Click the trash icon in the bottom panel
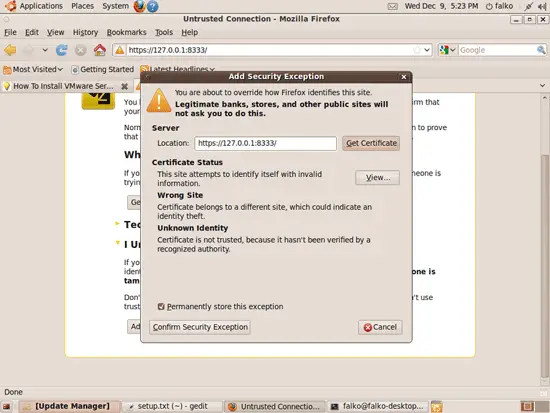Viewport: 550px width, 413px height. pos(437,407)
